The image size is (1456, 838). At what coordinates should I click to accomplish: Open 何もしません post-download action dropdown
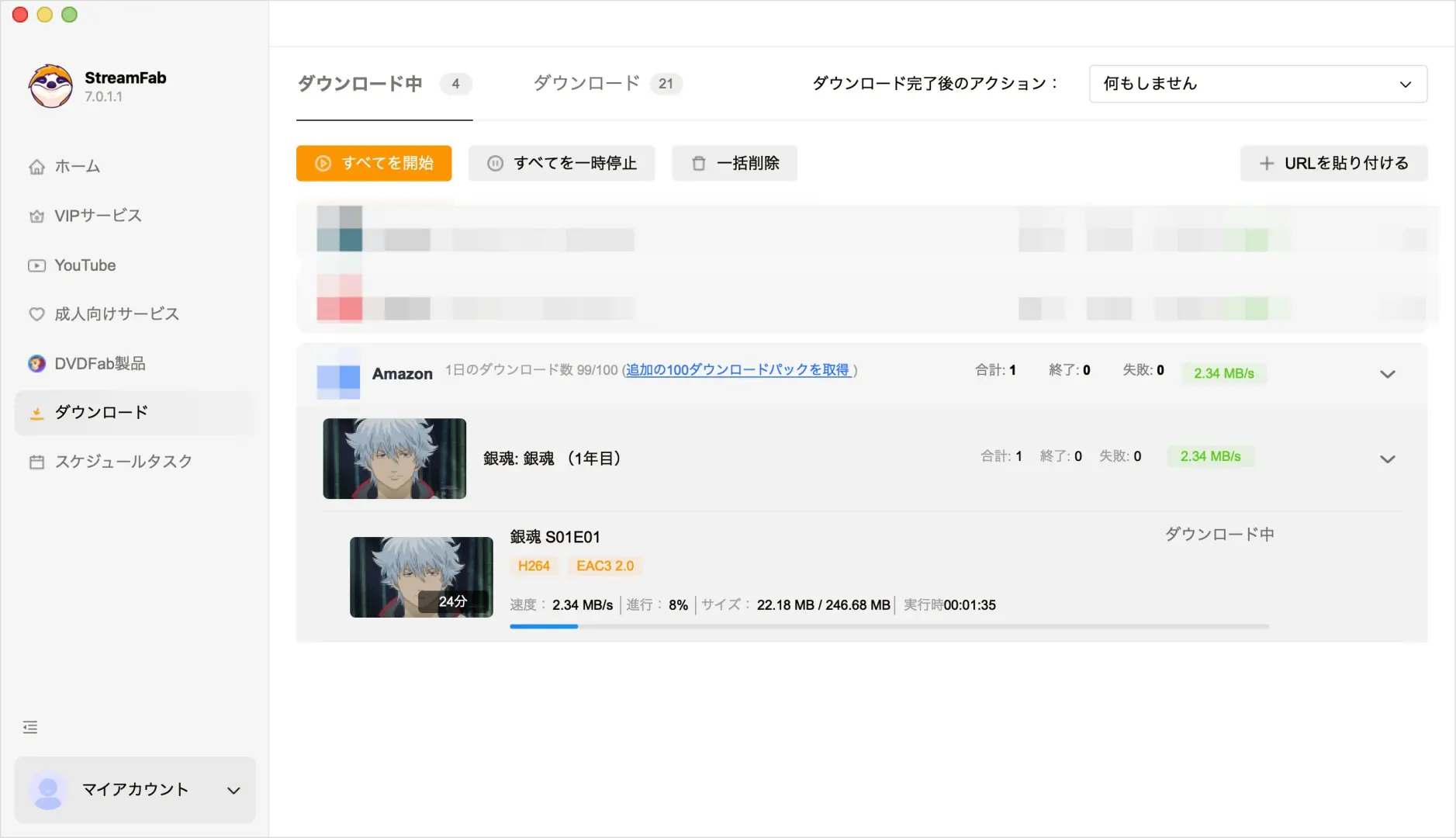tap(1257, 84)
